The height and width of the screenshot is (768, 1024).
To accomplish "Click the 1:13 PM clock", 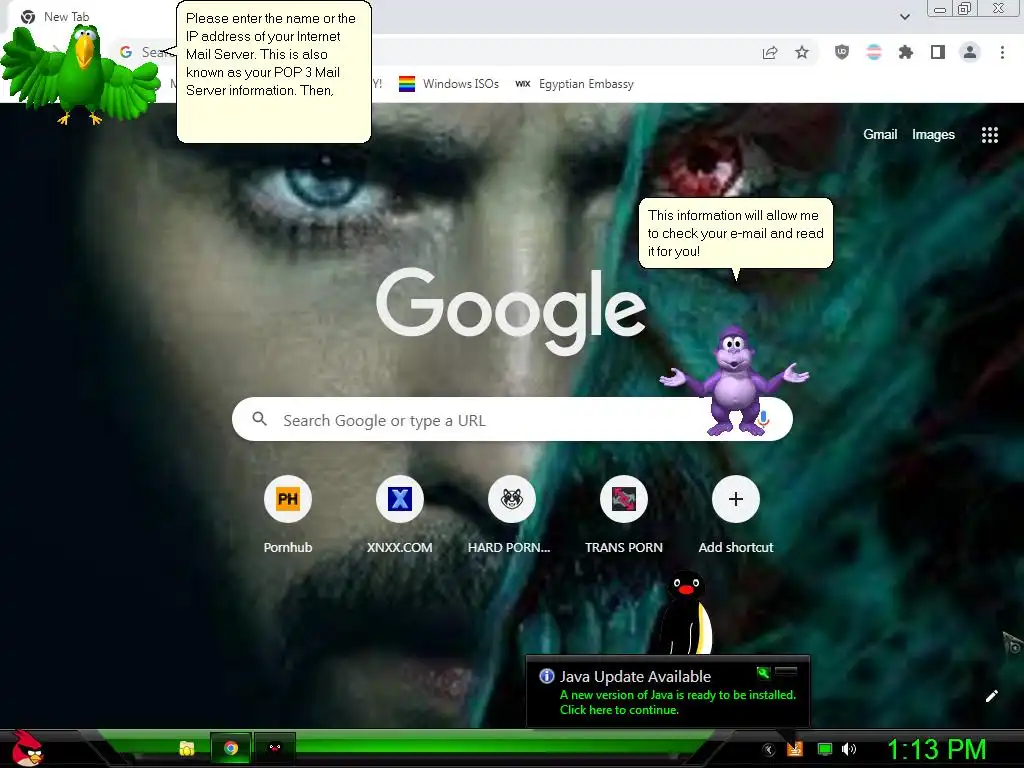I will pyautogui.click(x=936, y=749).
